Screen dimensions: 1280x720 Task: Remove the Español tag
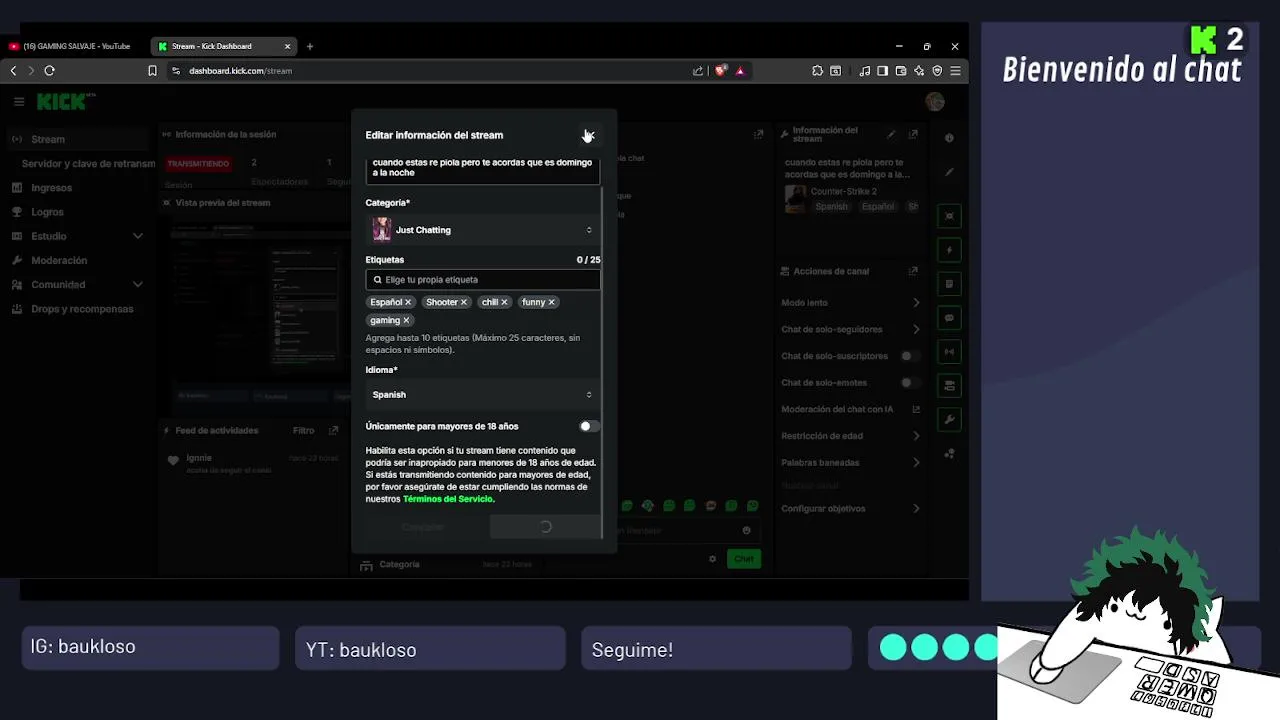tap(408, 302)
